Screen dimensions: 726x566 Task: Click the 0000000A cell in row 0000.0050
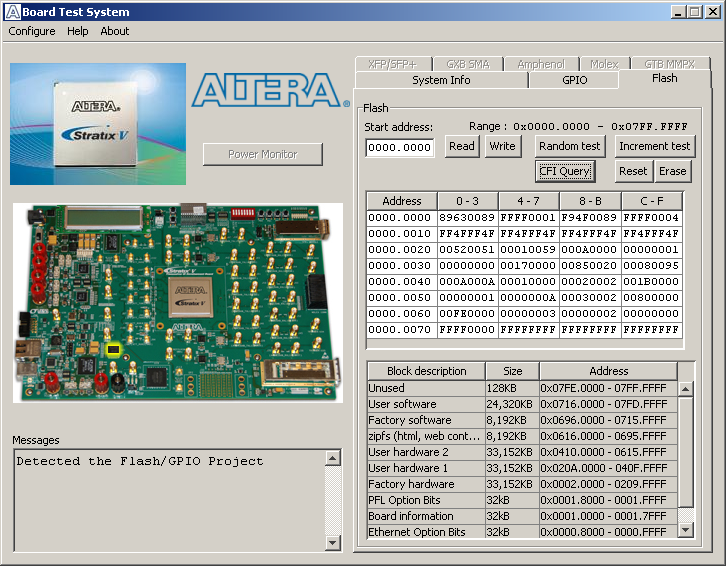point(528,298)
